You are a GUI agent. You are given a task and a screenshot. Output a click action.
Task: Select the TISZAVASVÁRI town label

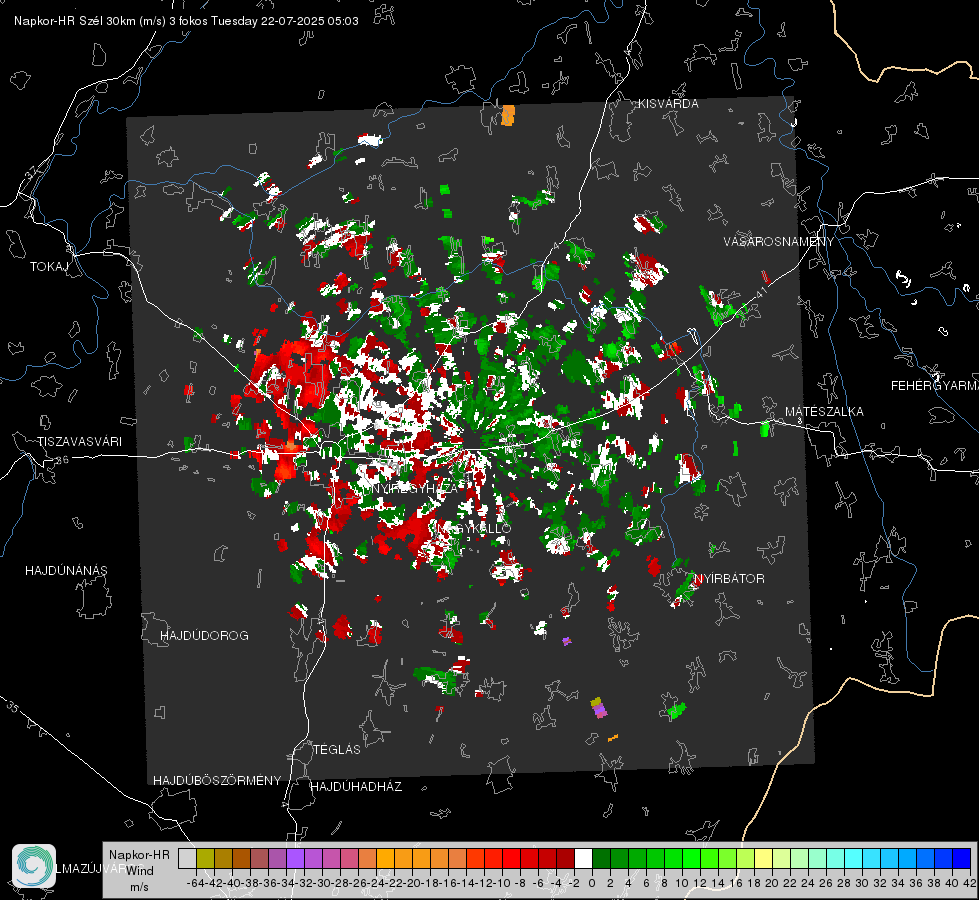79,442
